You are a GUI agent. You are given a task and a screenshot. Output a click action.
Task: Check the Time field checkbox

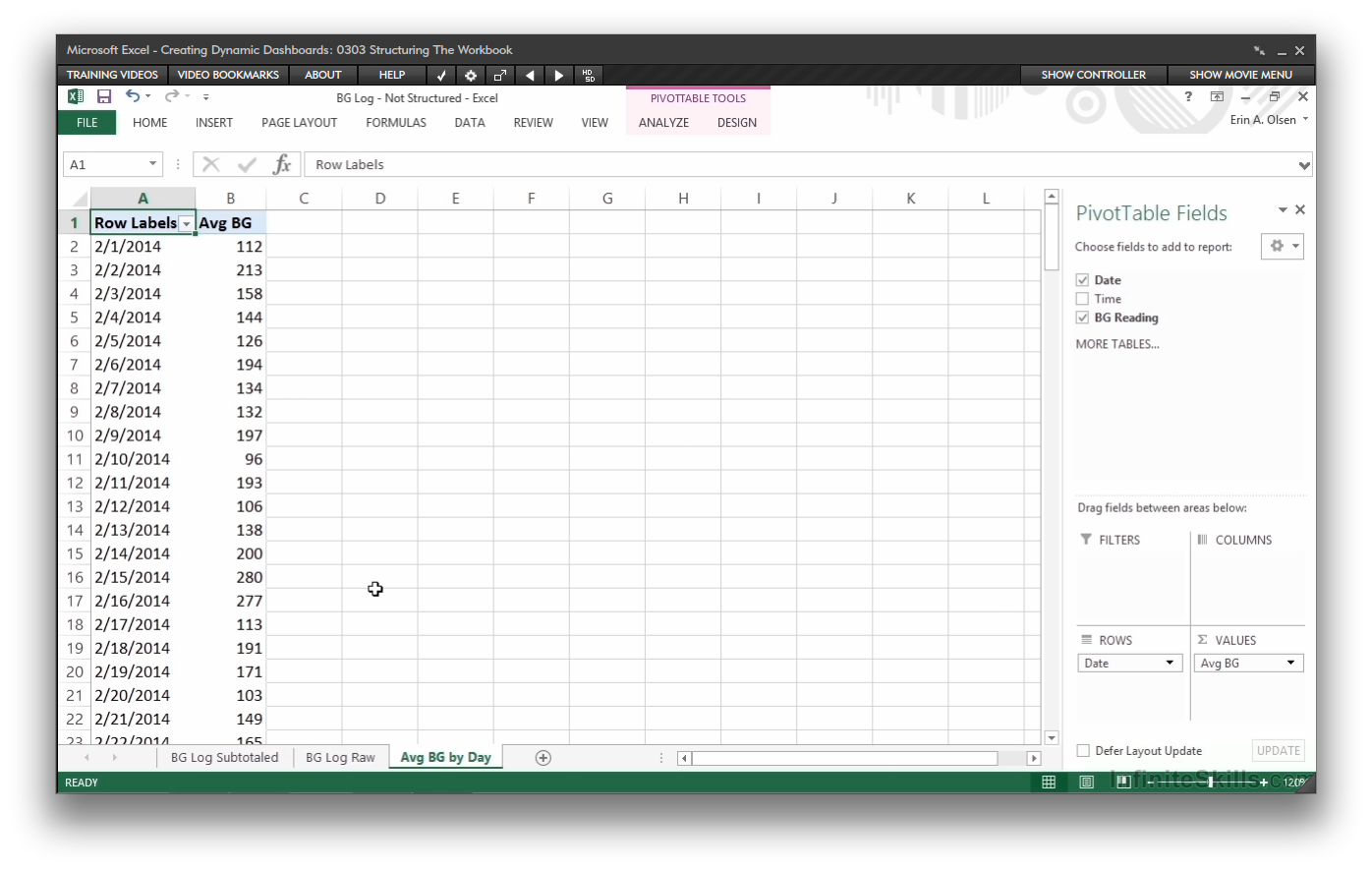pos(1082,299)
